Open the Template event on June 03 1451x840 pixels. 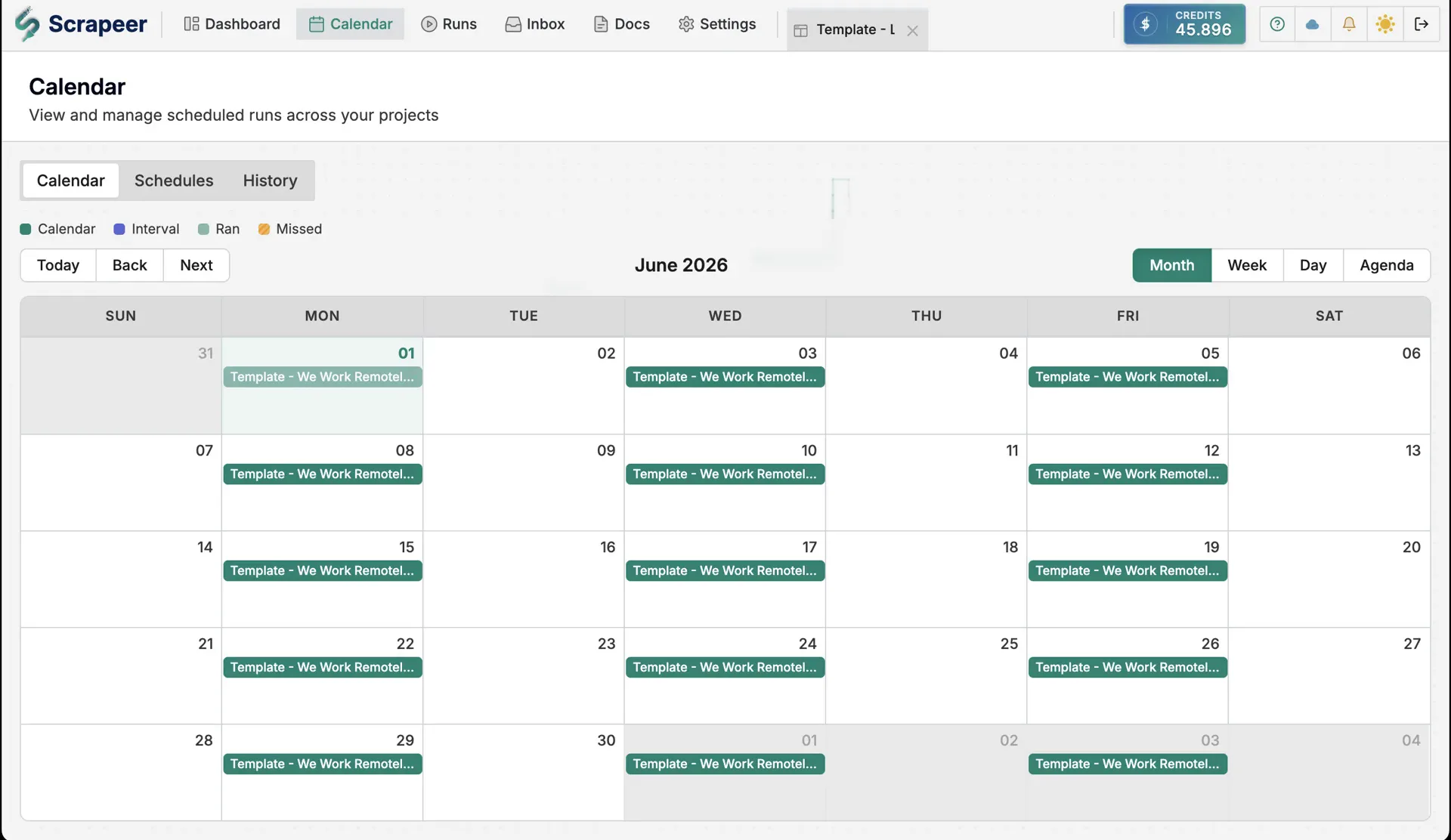[725, 377]
